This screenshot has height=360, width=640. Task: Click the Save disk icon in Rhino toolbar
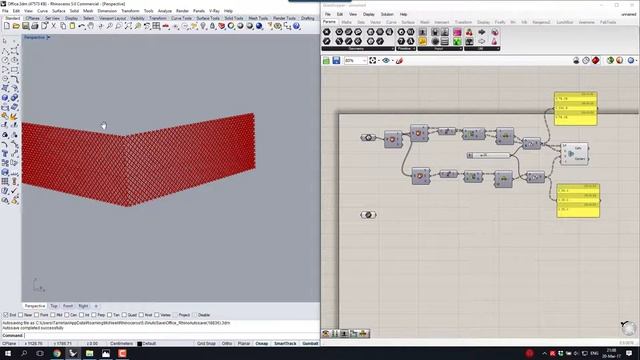click(x=25, y=26)
